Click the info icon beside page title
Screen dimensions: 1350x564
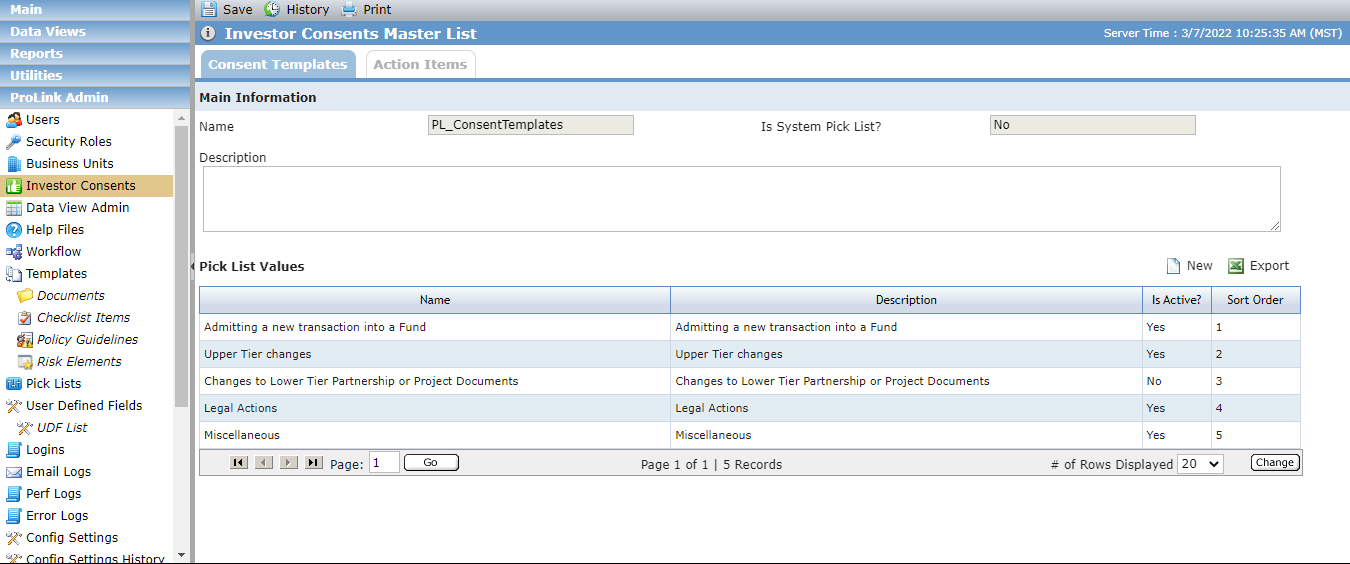coord(209,33)
